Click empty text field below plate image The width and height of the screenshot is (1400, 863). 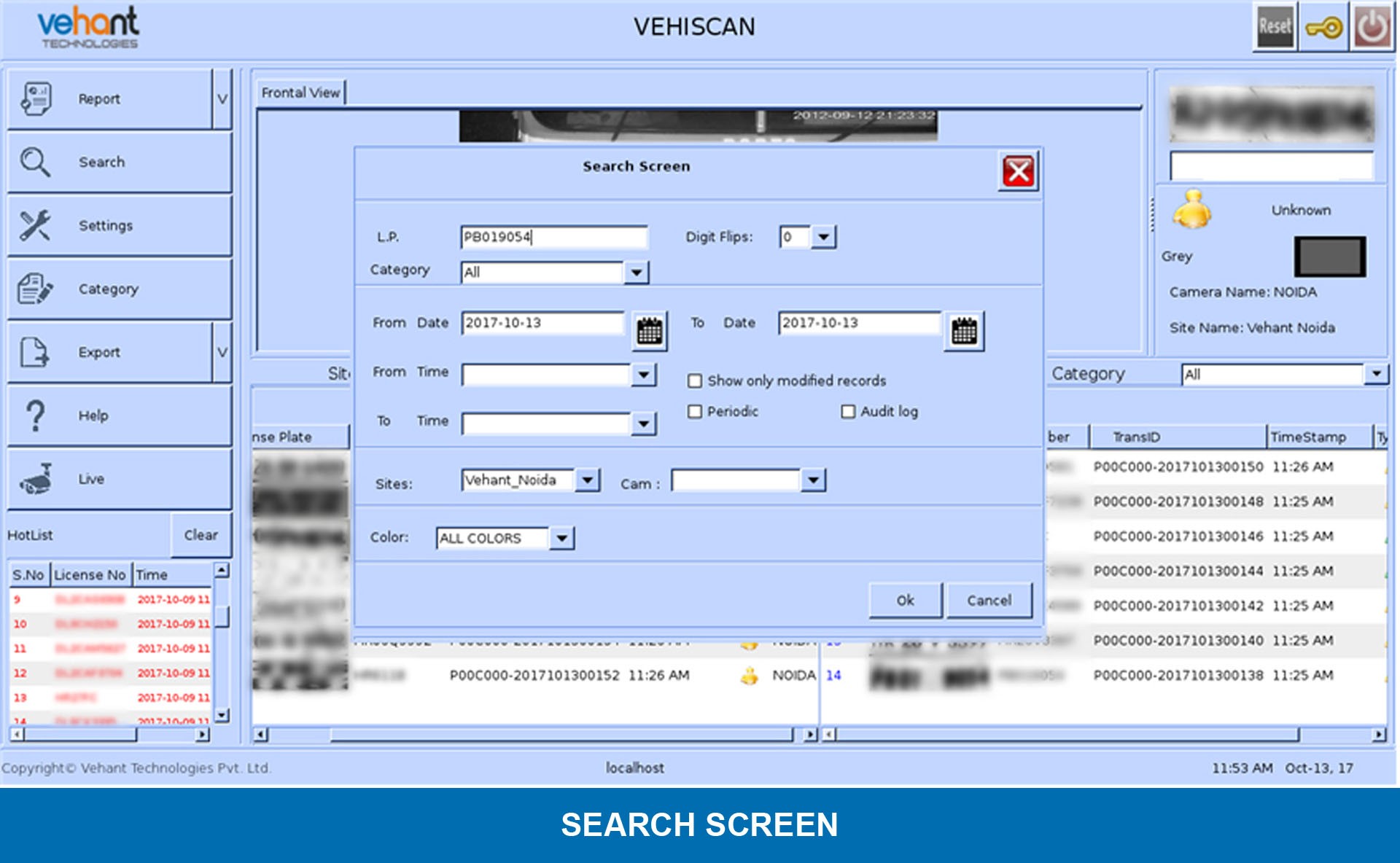1272,165
